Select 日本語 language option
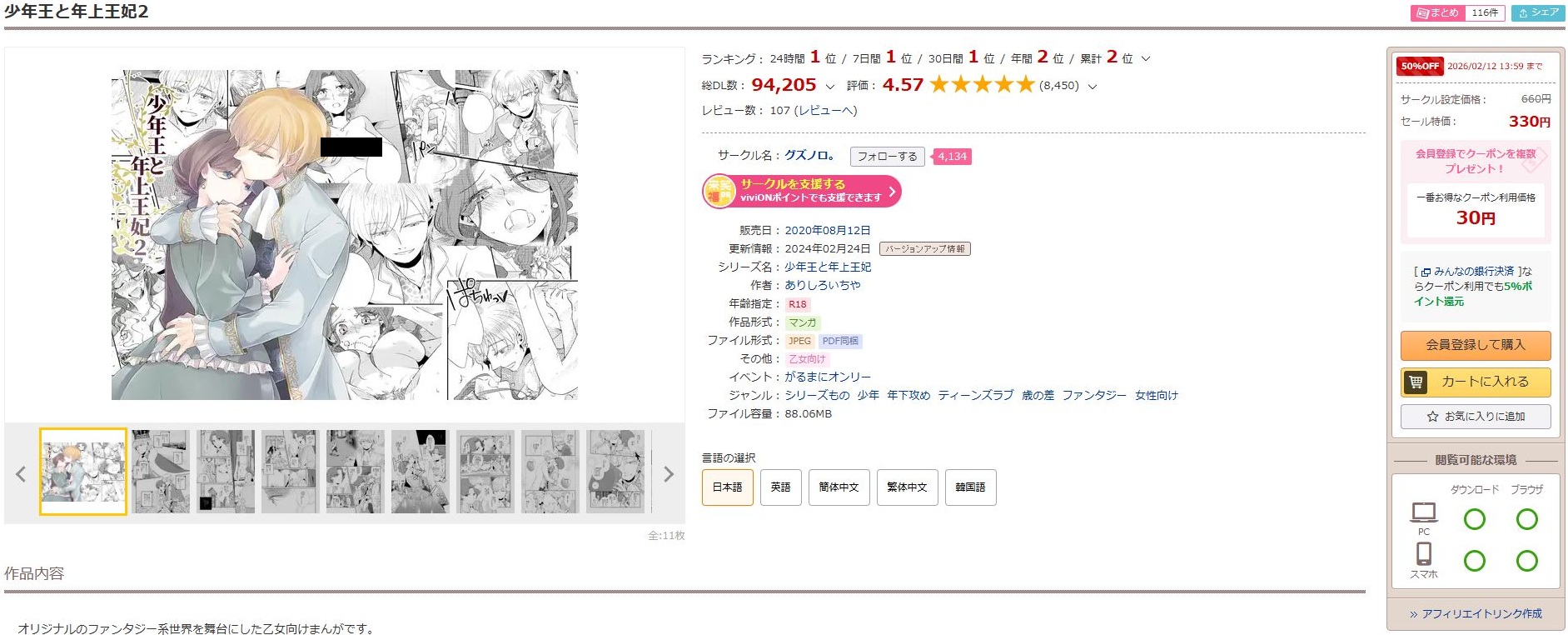The image size is (1568, 635). click(727, 487)
